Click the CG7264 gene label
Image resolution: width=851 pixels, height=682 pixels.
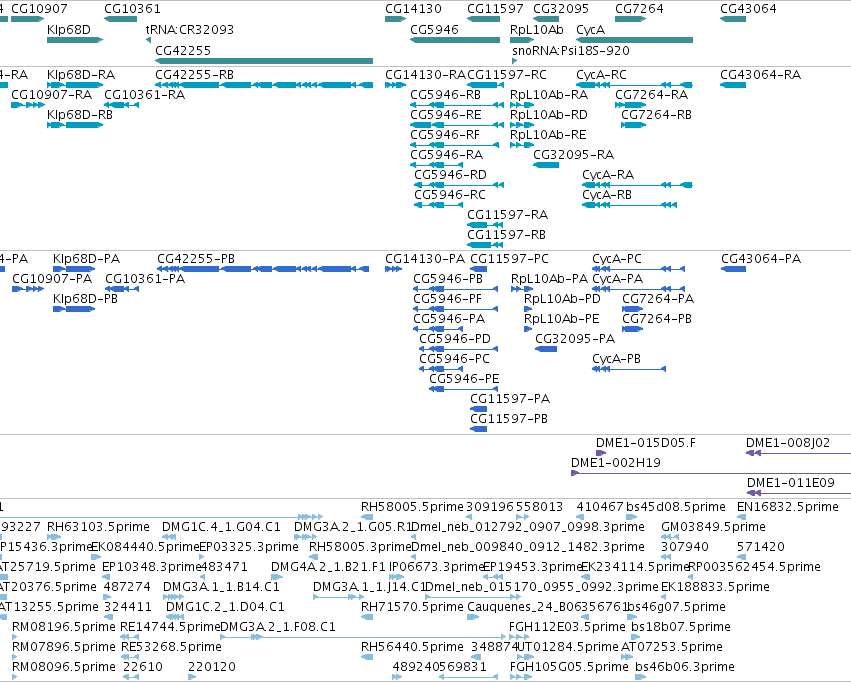[639, 9]
